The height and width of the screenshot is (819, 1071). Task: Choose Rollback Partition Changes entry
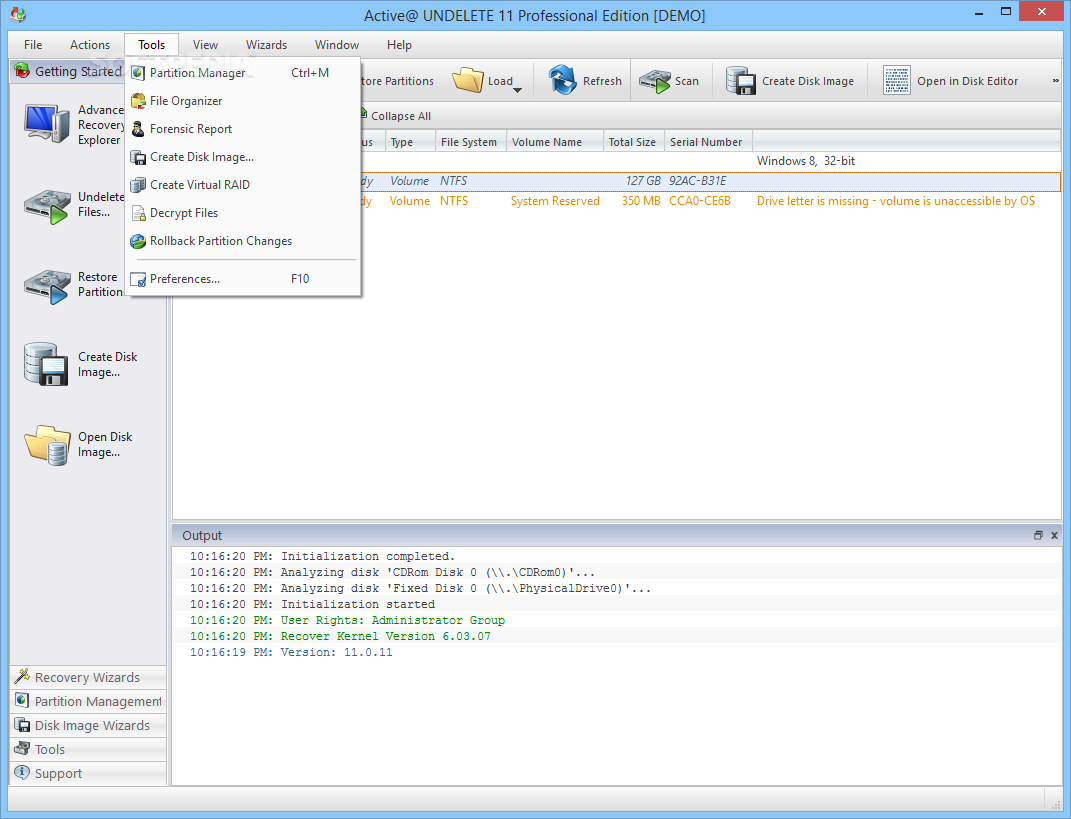tap(242, 240)
